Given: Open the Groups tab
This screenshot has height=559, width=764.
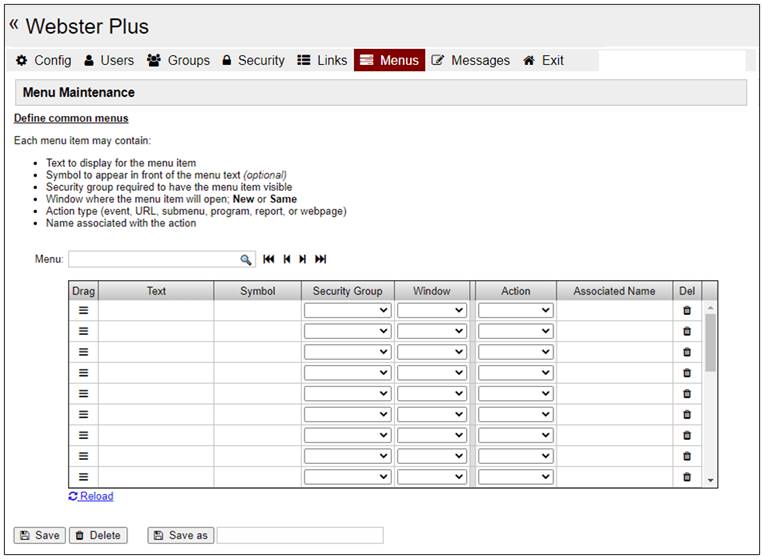Looking at the screenshot, I should coord(178,60).
